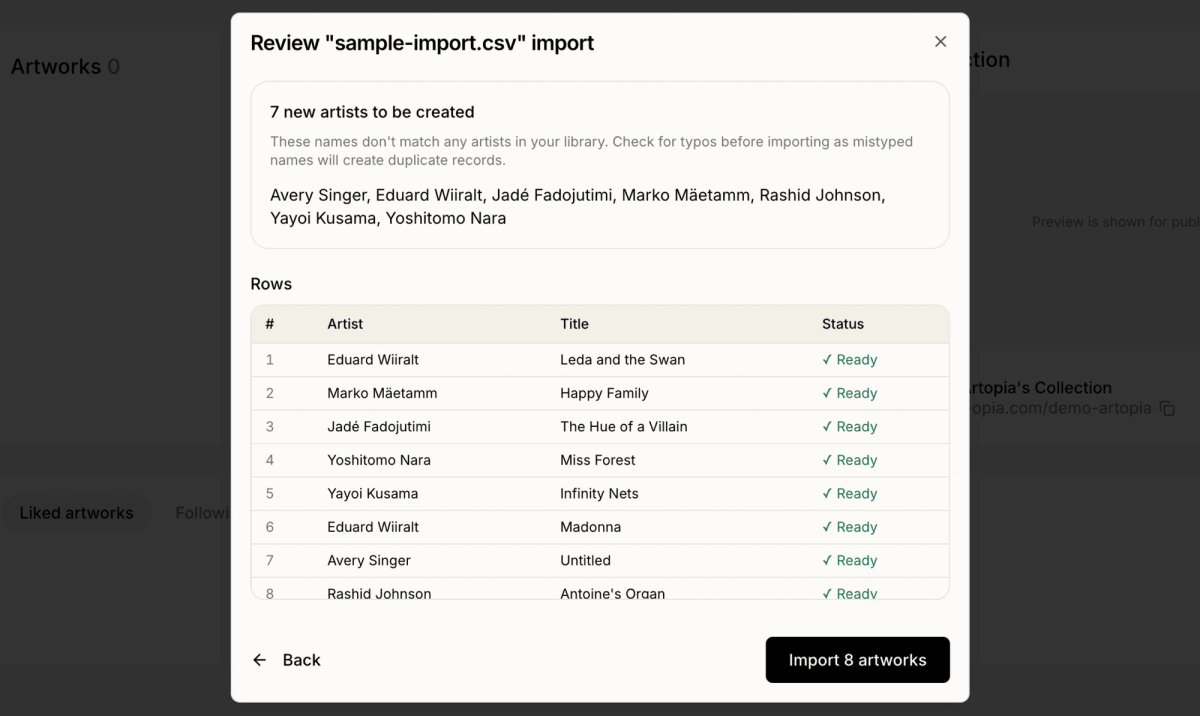Click the dialog title text
This screenshot has width=1200, height=716.
[x=422, y=43]
